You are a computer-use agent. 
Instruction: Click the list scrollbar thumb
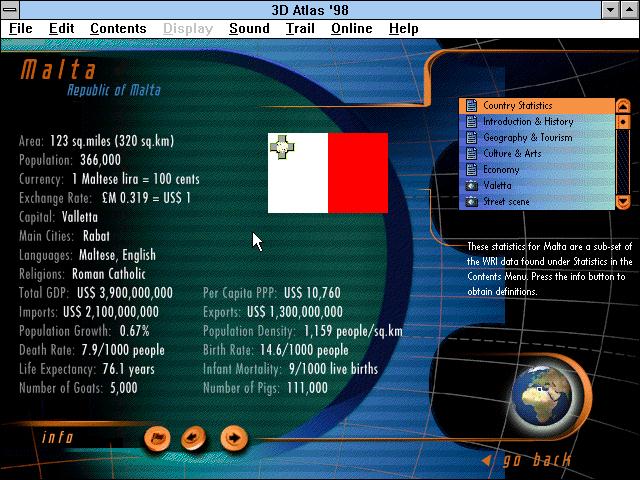tap(623, 122)
